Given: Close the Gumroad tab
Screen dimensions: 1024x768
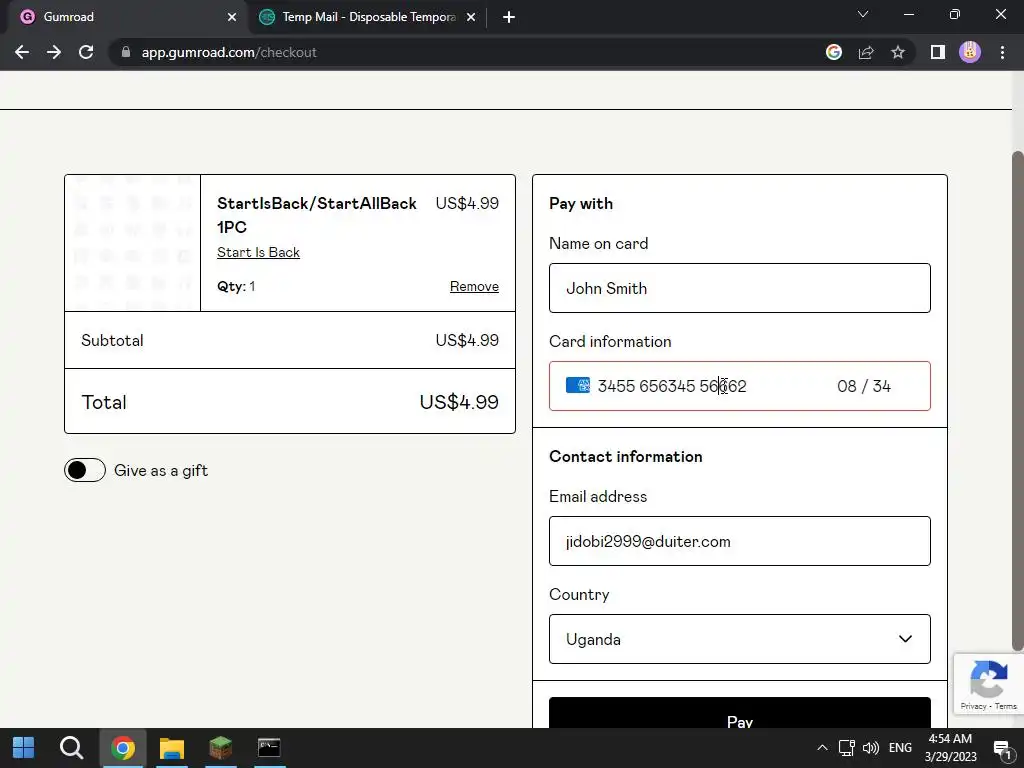Looking at the screenshot, I should coord(232,17).
